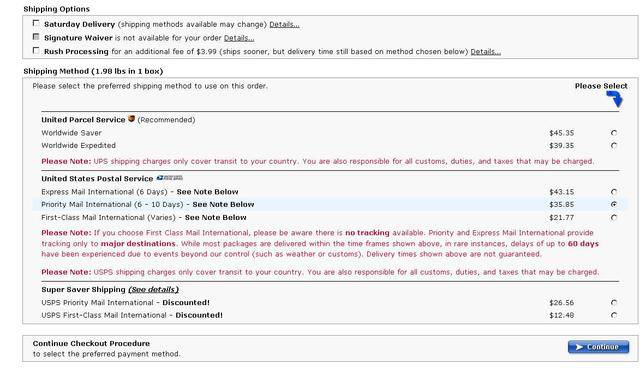This screenshot has height=370, width=640.
Task: Select discounted USPS First-Class Mail for $12.48
Action: [614, 315]
